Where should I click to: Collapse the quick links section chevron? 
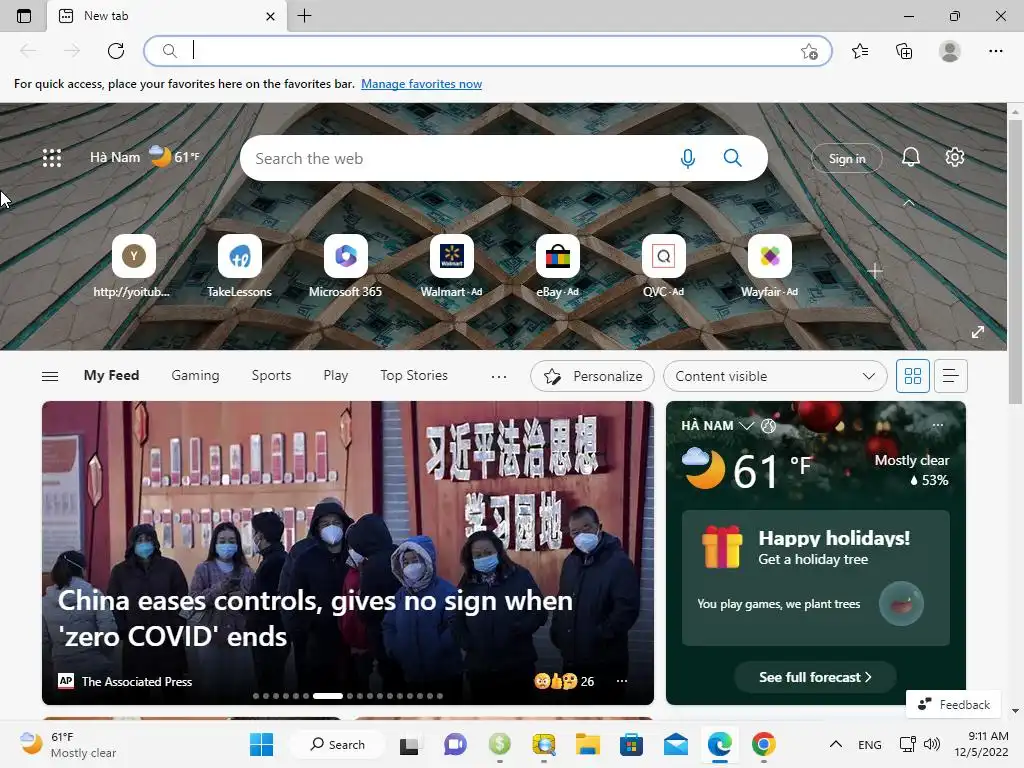coord(908,203)
